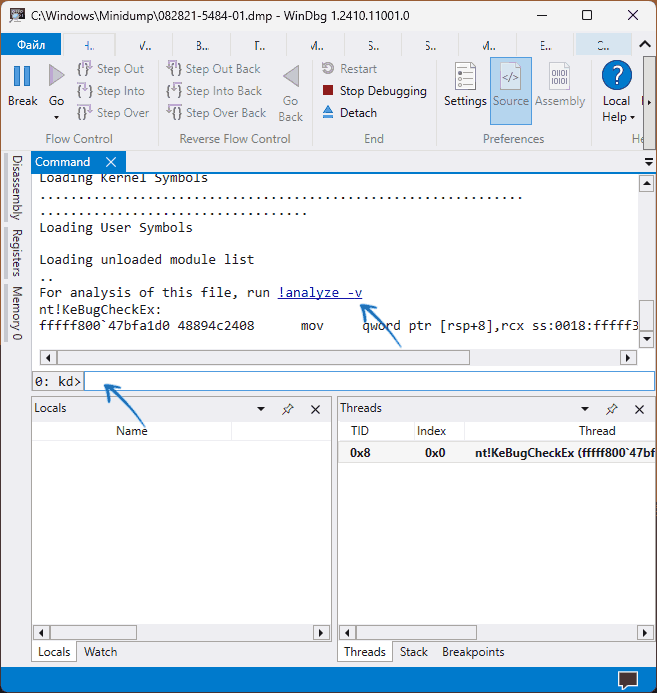Pin the Locals panel
The height and width of the screenshot is (693, 657).
288,409
